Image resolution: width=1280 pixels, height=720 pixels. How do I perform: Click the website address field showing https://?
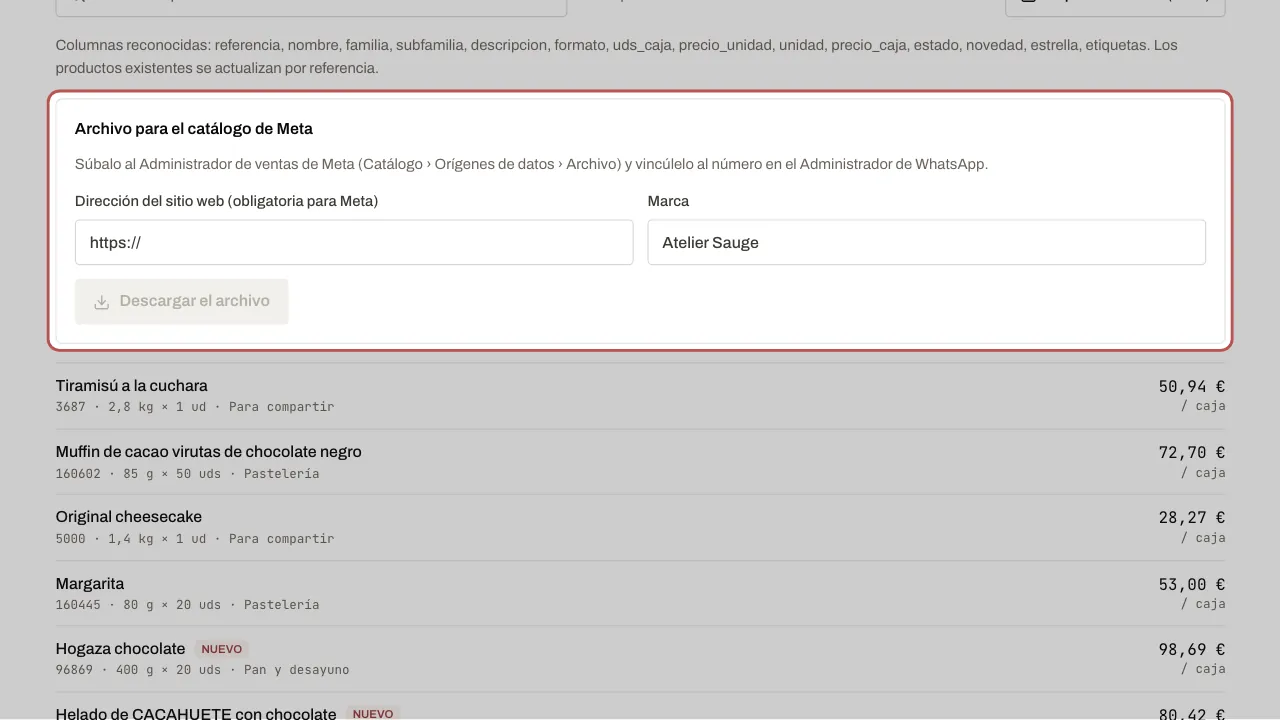pos(354,243)
